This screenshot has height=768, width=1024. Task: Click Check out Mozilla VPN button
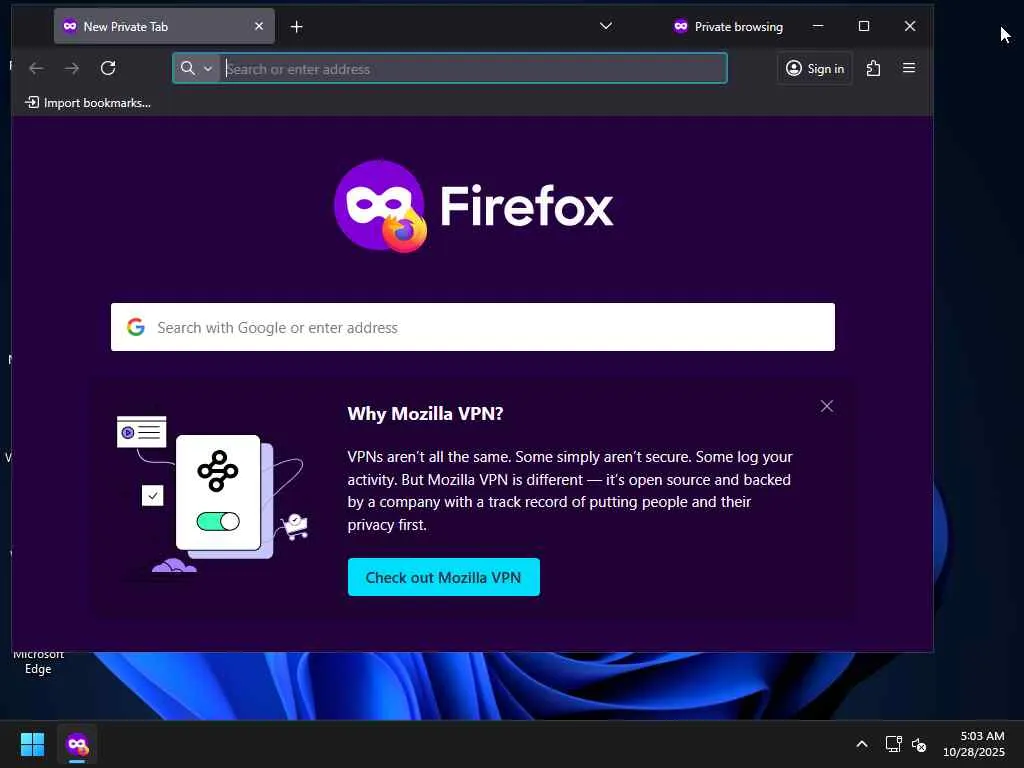(443, 577)
